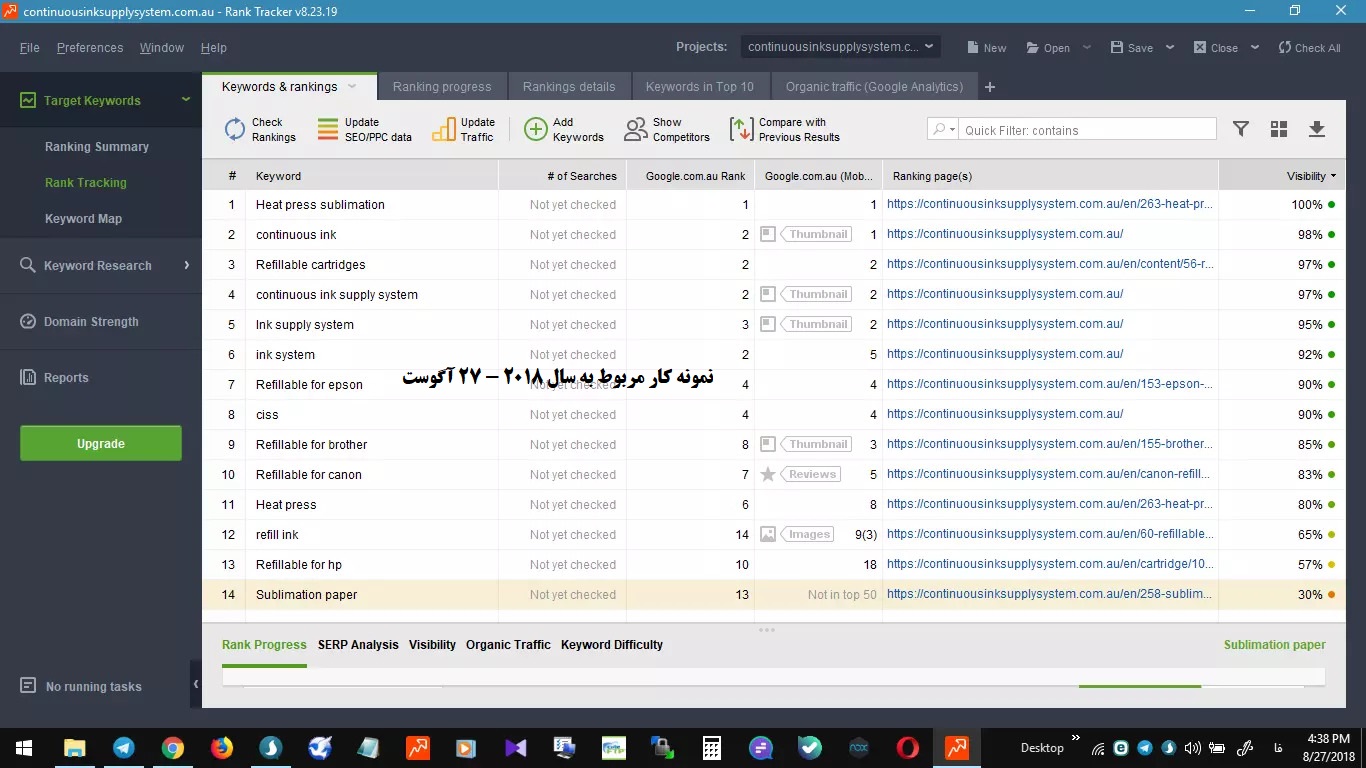Click Compare with Previous Results icon

pyautogui.click(x=741, y=129)
